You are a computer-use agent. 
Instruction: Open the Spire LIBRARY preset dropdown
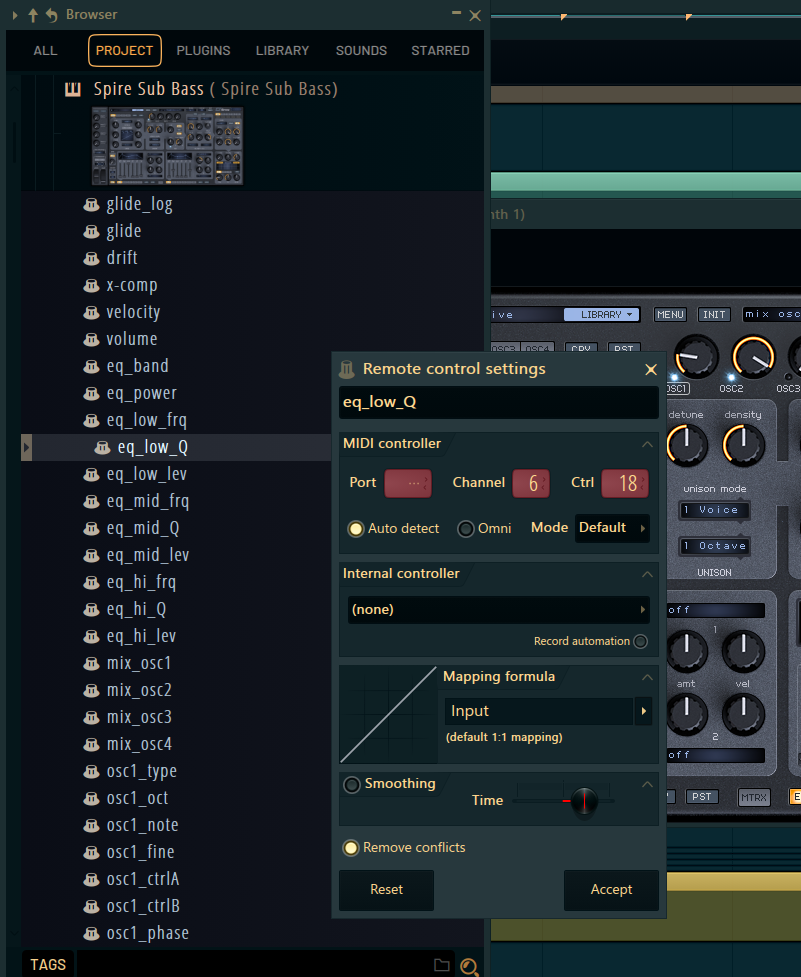(x=602, y=315)
